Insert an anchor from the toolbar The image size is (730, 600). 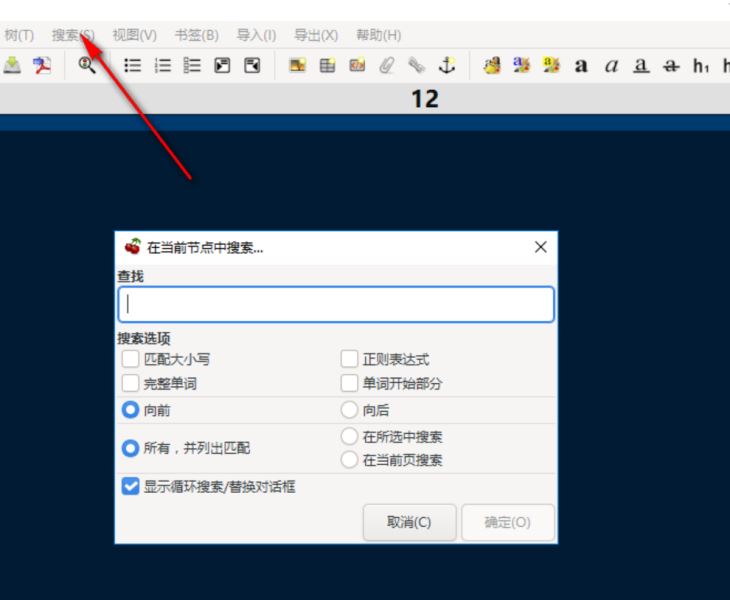(447, 66)
